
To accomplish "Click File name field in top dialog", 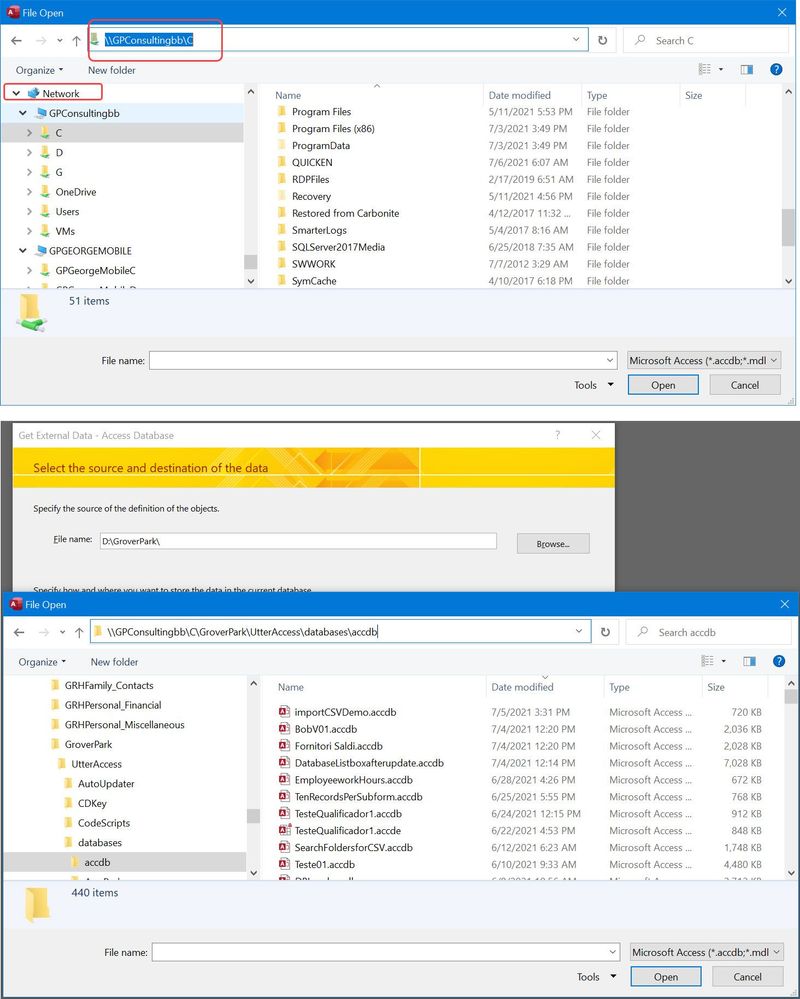I will [x=383, y=361].
